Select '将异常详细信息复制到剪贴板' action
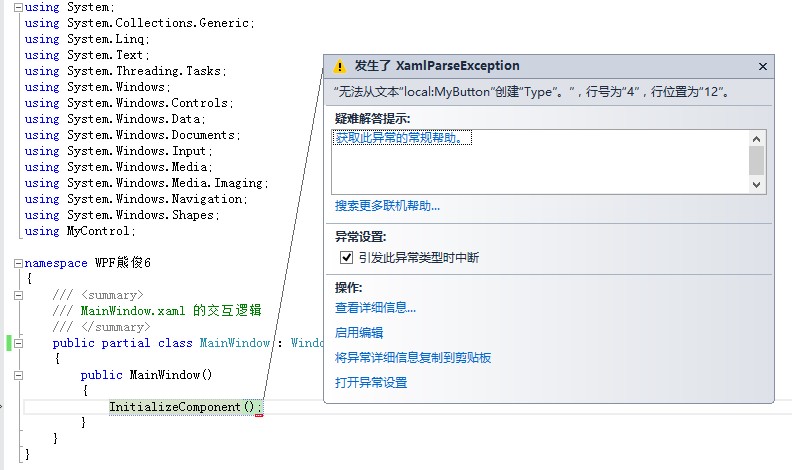792x470 pixels. [413, 358]
